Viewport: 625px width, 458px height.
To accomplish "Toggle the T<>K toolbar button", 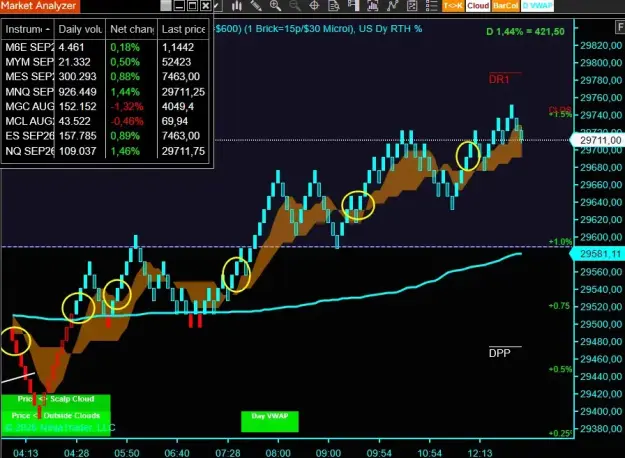I will 453,6.
